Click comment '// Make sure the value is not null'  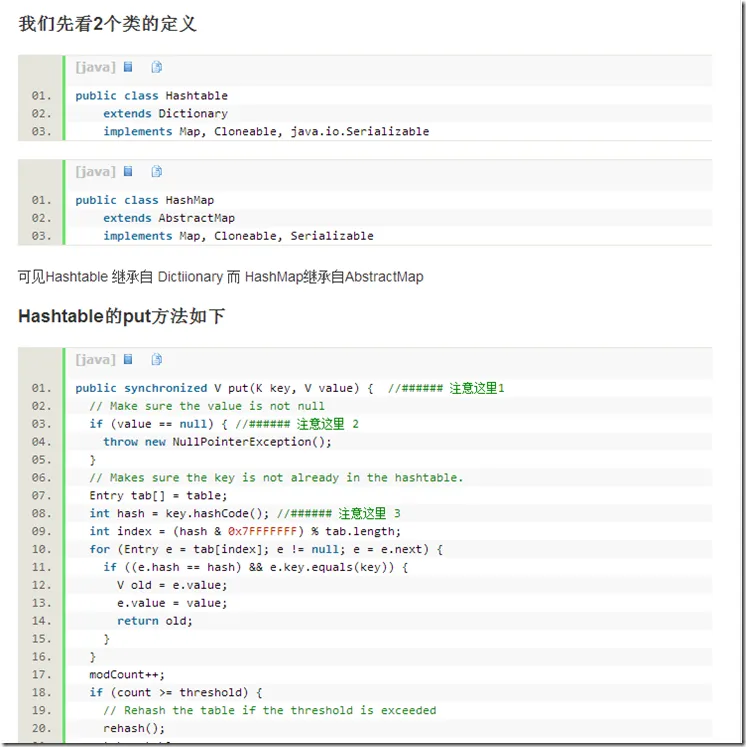[x=207, y=406]
